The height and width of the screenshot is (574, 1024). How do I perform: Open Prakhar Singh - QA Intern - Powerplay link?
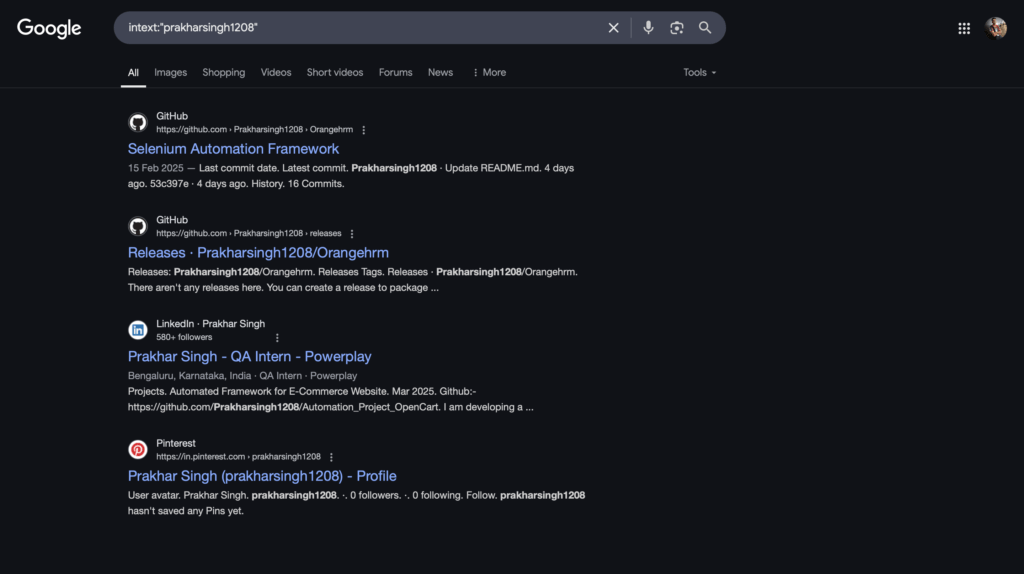(x=249, y=357)
